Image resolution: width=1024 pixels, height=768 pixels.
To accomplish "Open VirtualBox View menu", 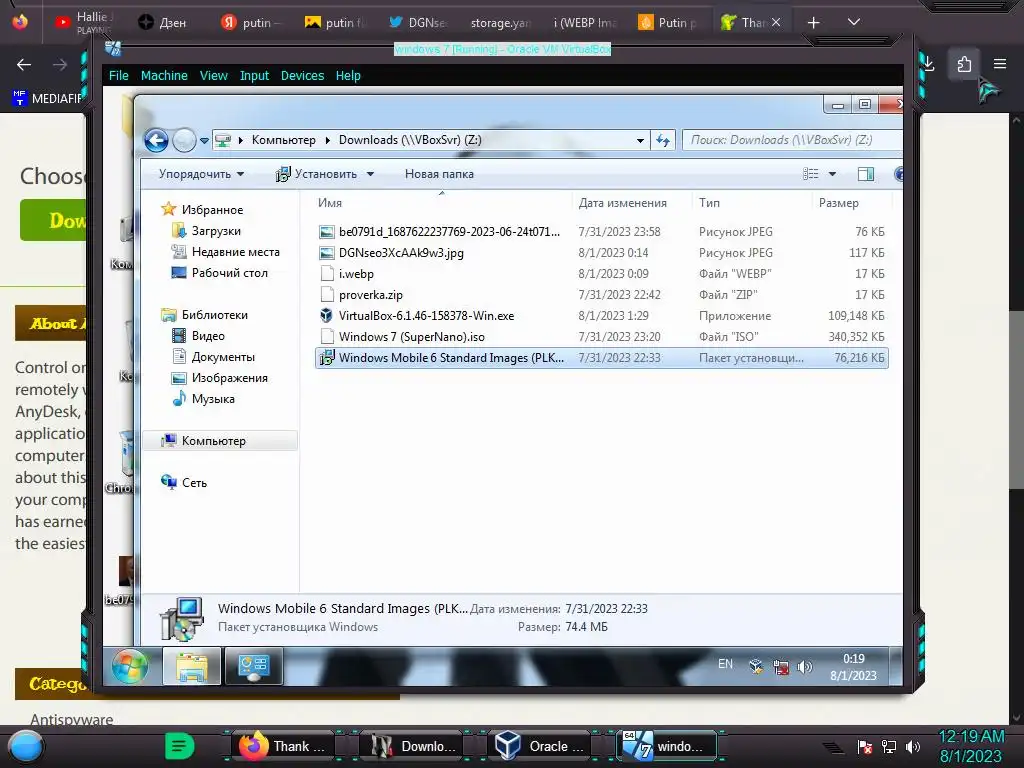I will (214, 76).
